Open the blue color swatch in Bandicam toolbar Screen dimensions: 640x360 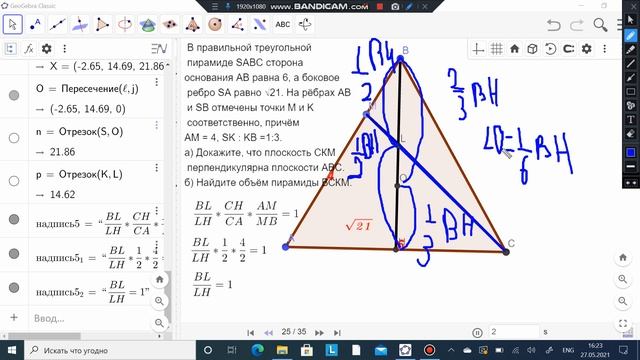click(x=631, y=153)
